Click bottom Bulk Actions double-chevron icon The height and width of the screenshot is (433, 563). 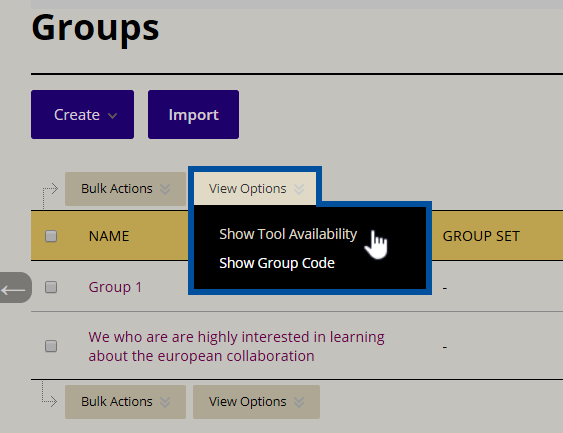pos(165,402)
